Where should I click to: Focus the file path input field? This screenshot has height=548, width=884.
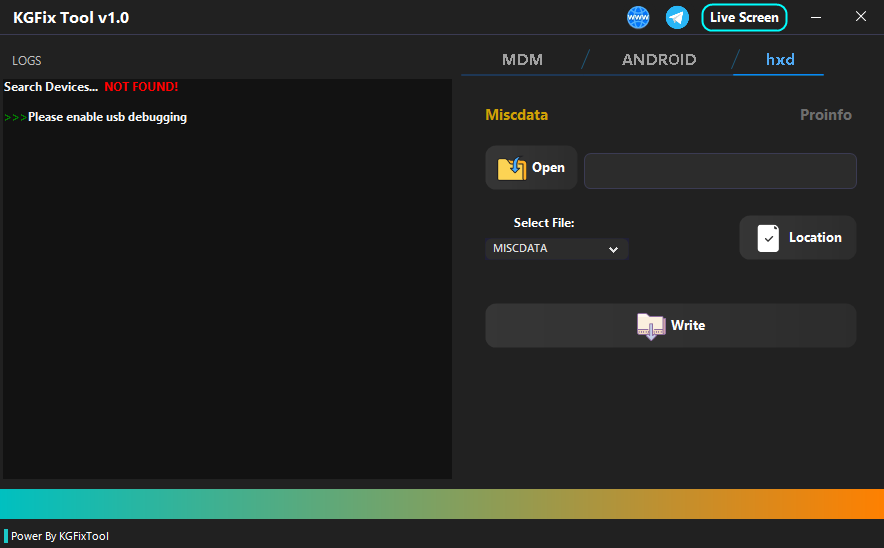pos(720,171)
